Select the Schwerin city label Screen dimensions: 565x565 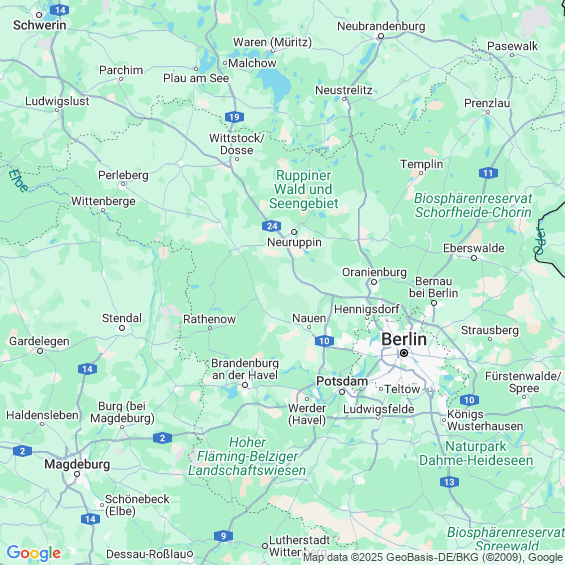40,25
